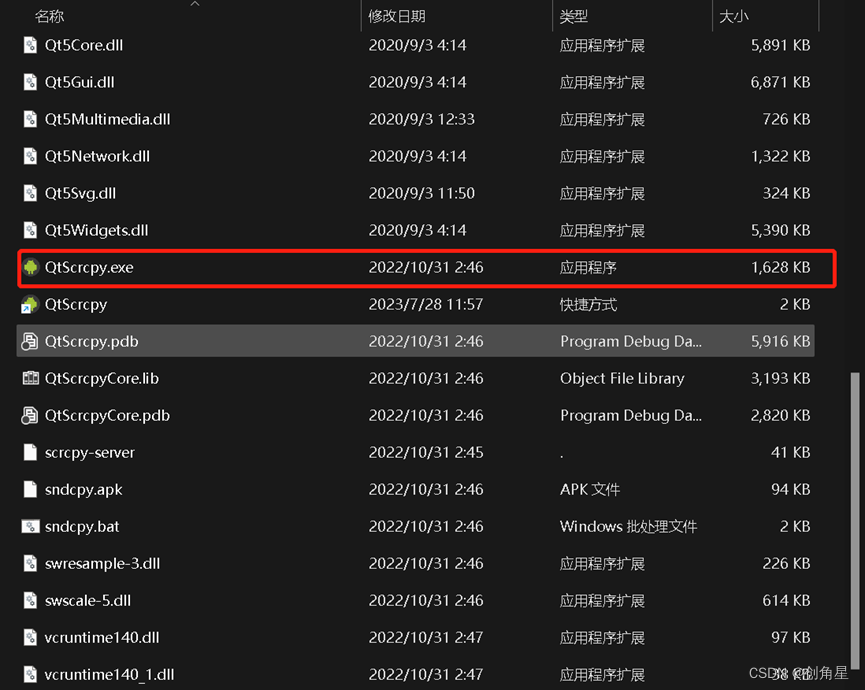Select the file name swresample-3.dll

102,564
